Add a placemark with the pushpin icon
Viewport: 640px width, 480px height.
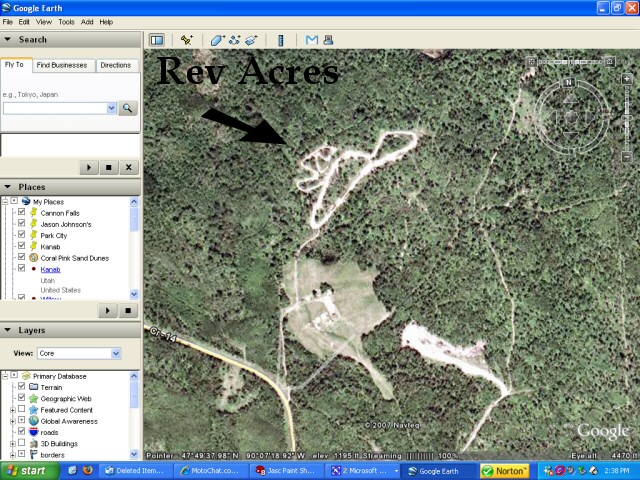pos(187,40)
